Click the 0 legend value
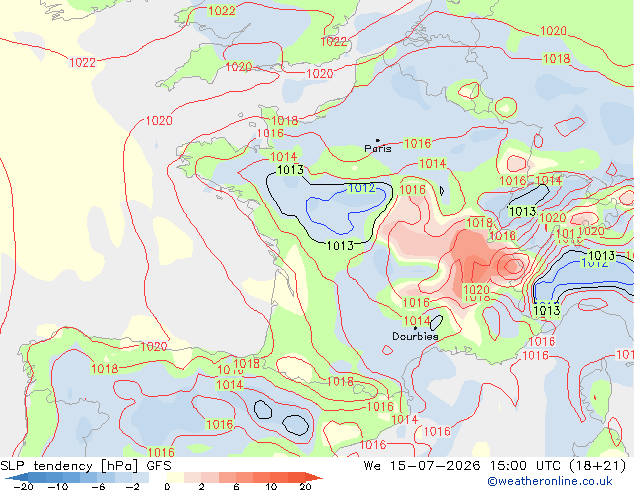The image size is (634, 490). (x=167, y=486)
